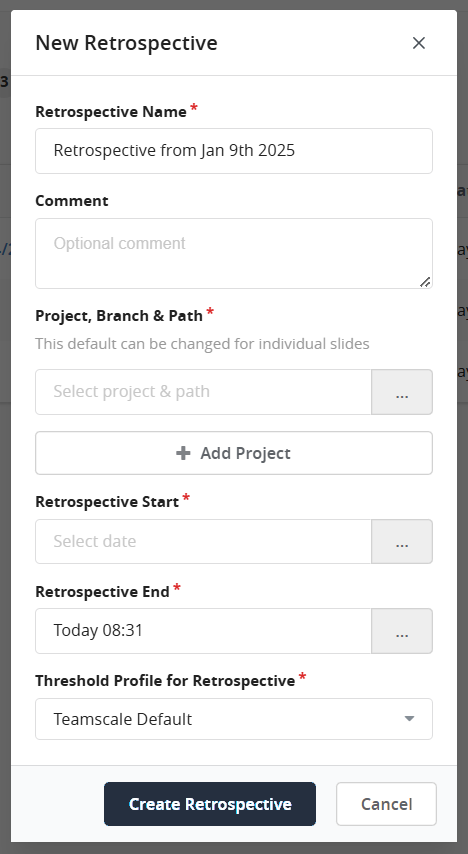Click the plus icon beside Add Project
Viewport: 468px width, 854px height.
(184, 453)
